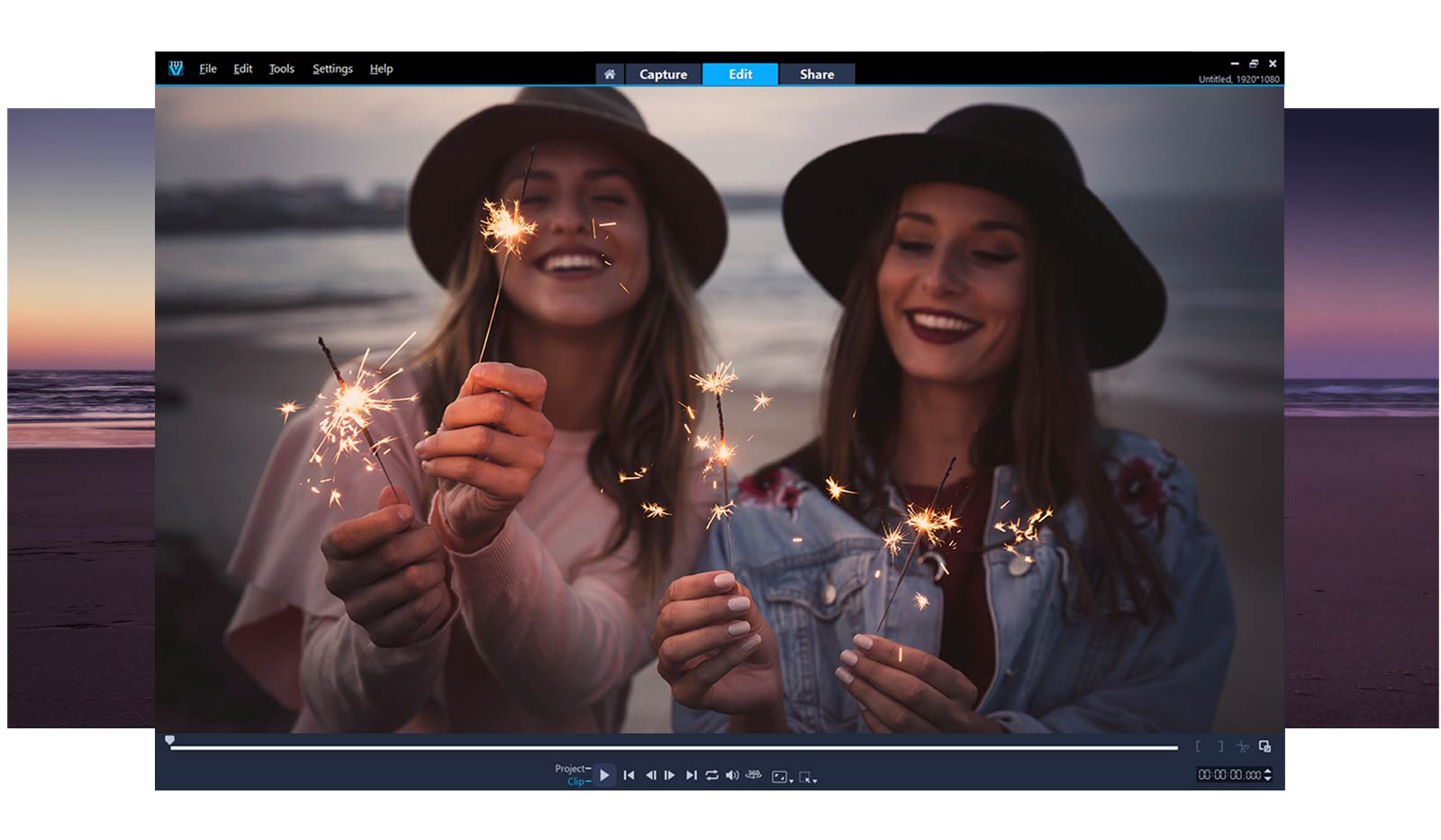Click the Play button in preview controls
This screenshot has height=840, width=1441.
click(x=604, y=775)
